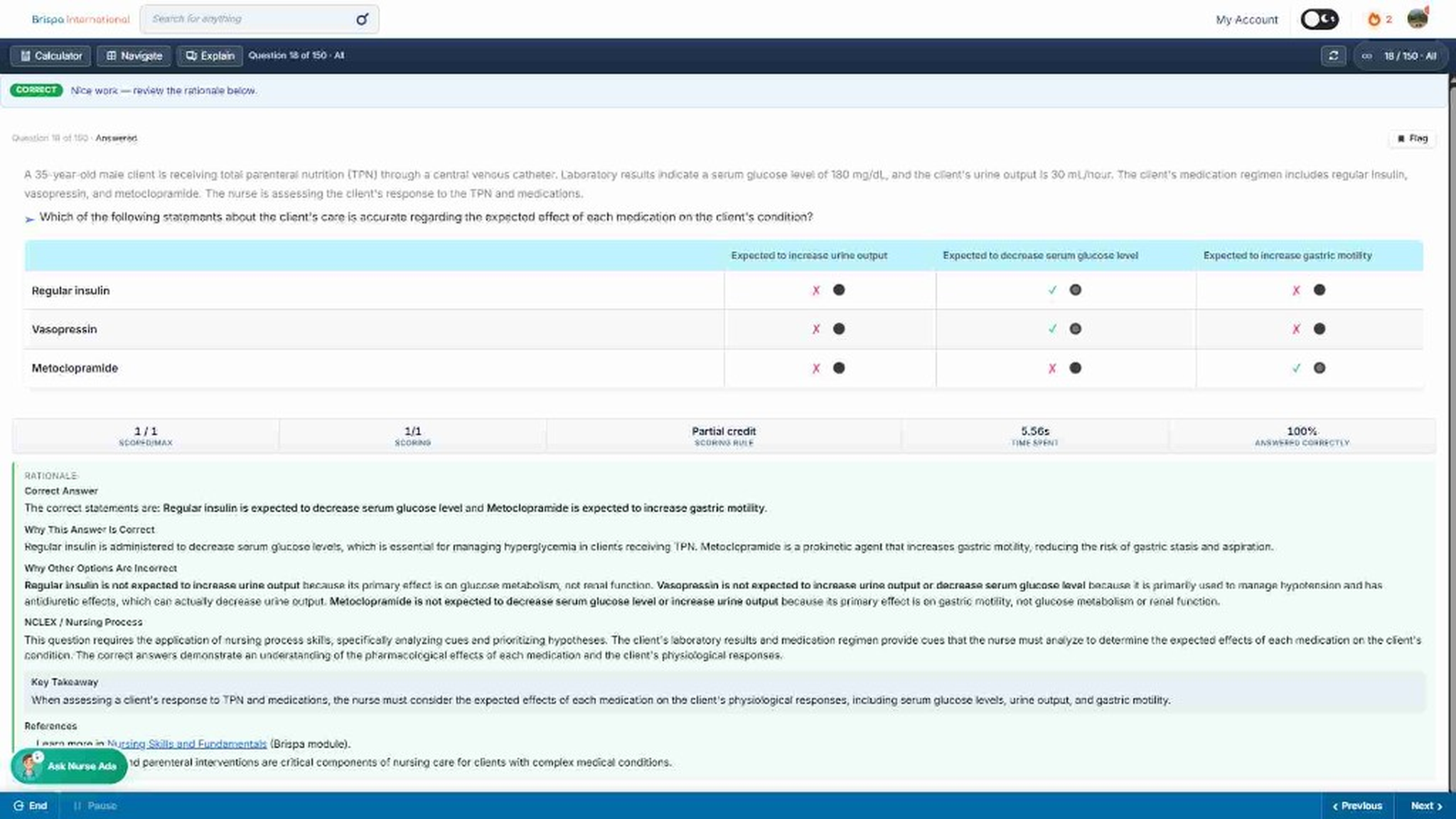Viewport: 1456px width, 819px height.
Task: Go to the Next question
Action: click(1426, 805)
